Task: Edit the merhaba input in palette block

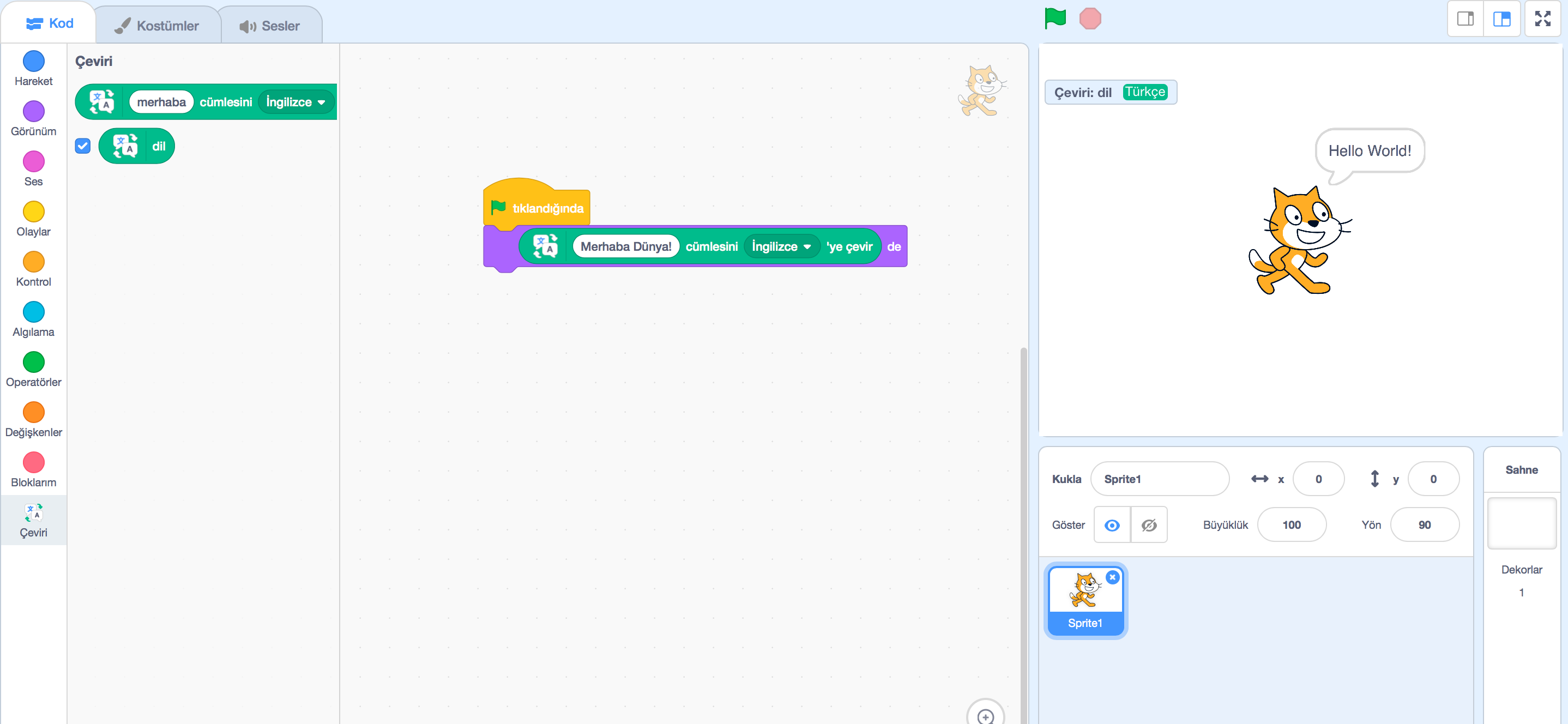Action: [x=161, y=102]
